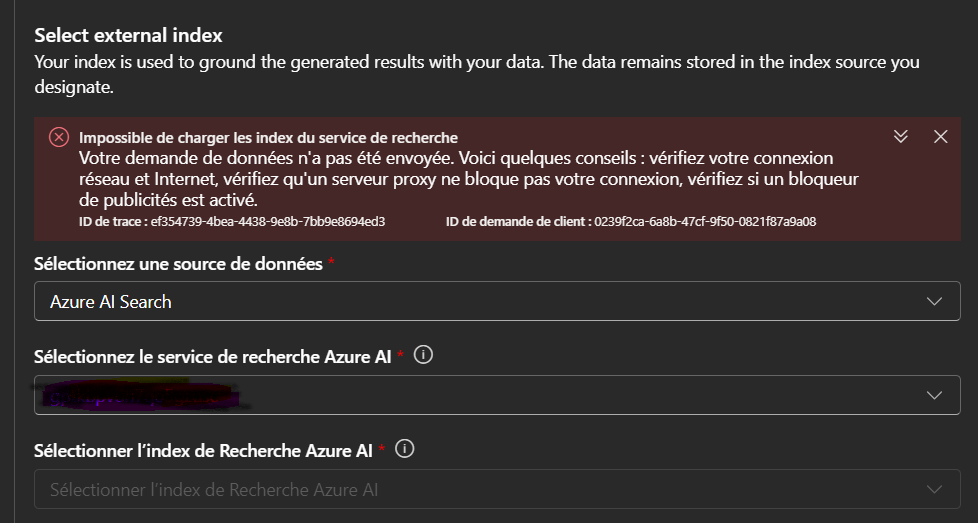The image size is (978, 523).
Task: Click chevron arrow of data source combo box
Action: pyautogui.click(x=935, y=301)
